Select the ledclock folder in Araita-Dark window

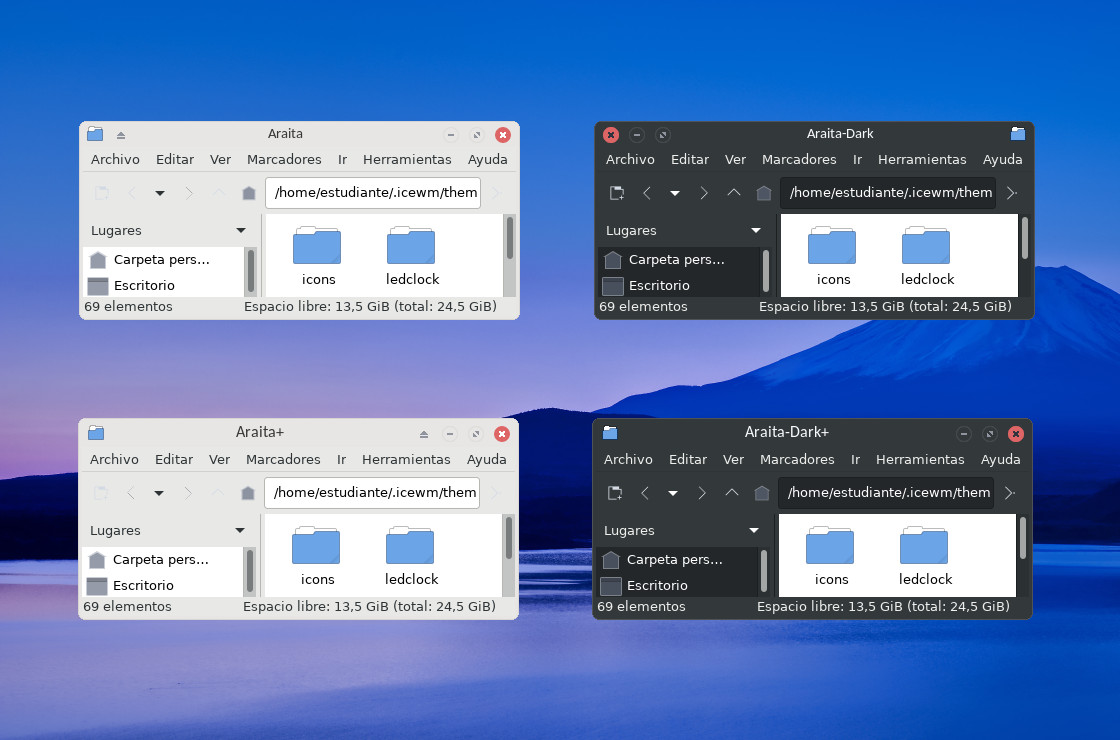coord(927,256)
